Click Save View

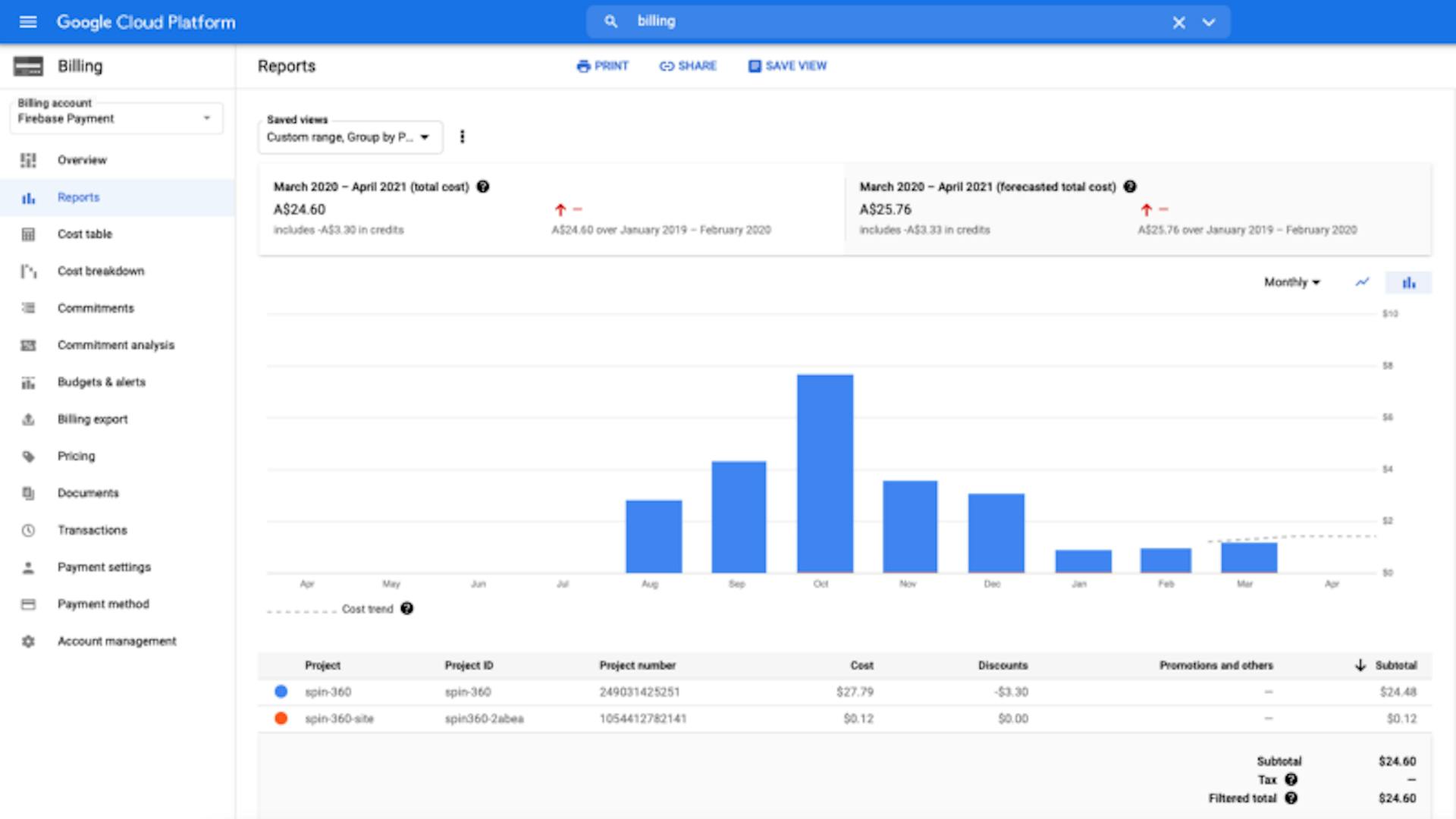click(787, 66)
